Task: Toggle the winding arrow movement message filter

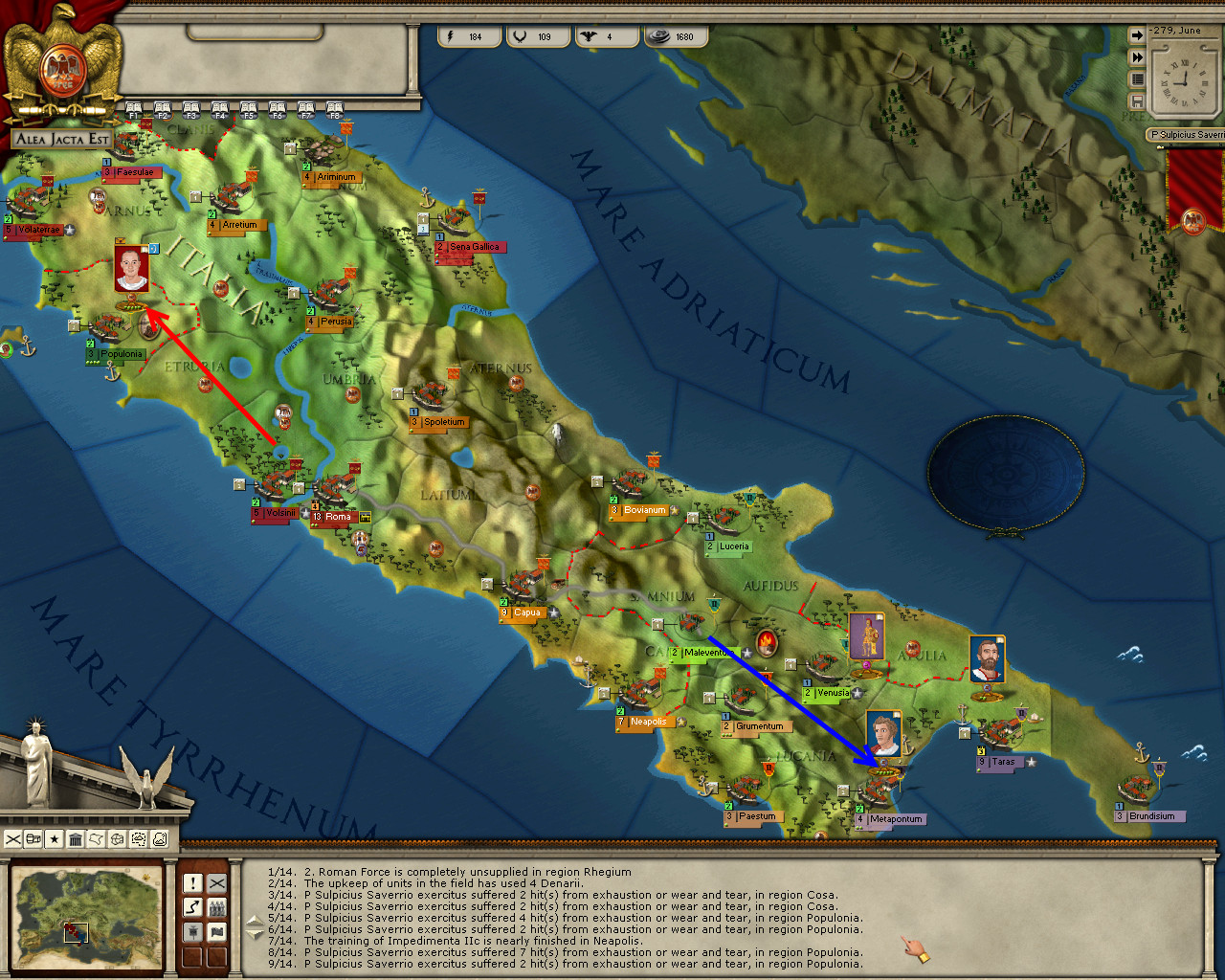Action: [x=192, y=907]
